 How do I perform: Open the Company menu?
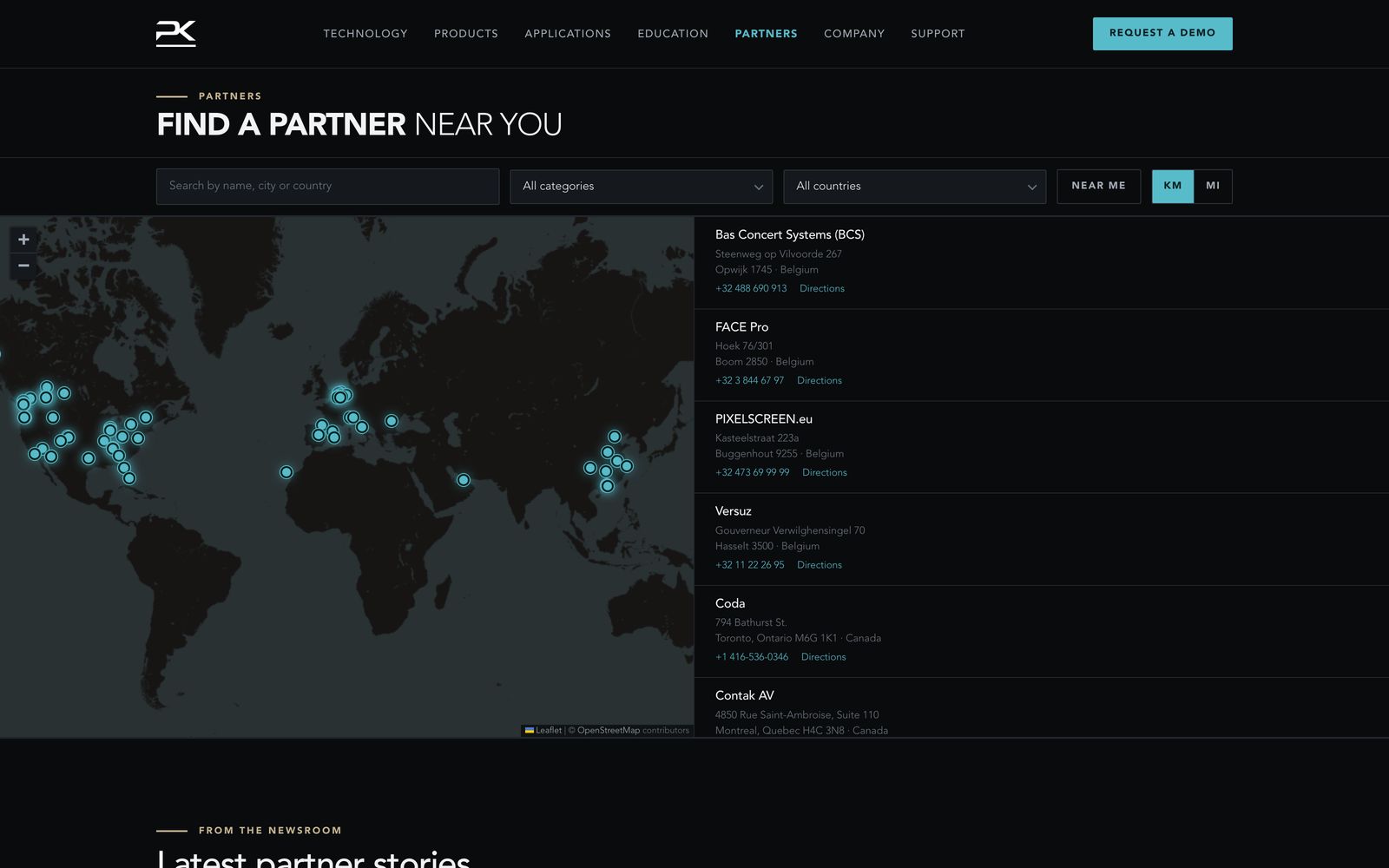click(x=854, y=34)
